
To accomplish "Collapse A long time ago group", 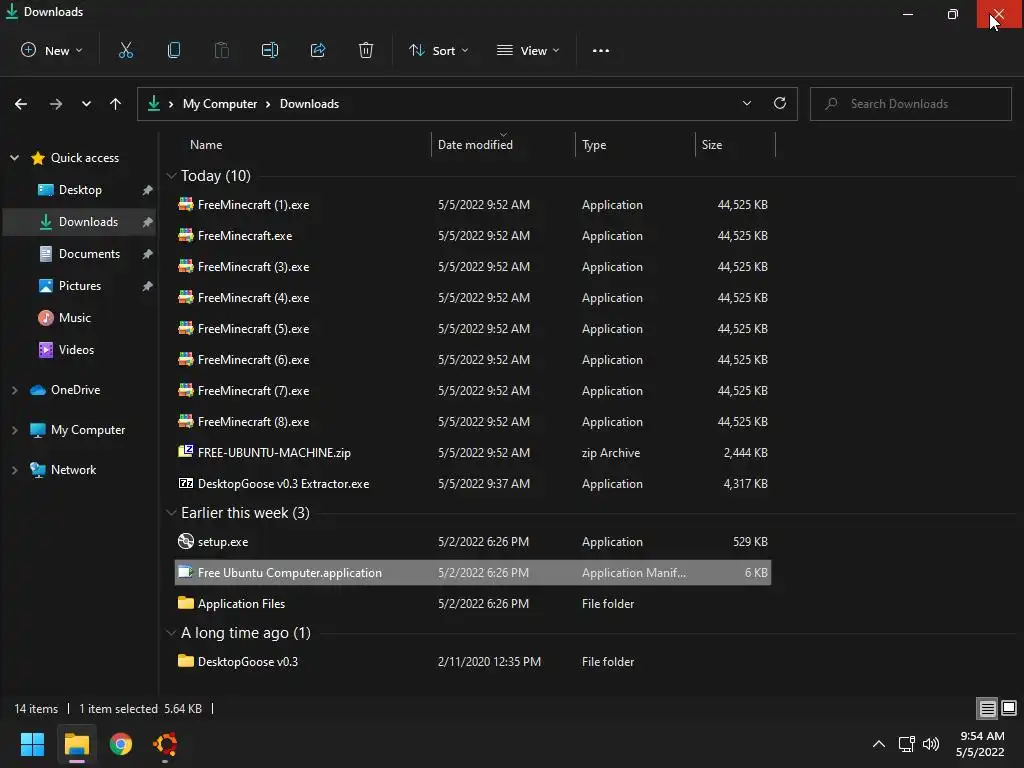I will point(171,633).
